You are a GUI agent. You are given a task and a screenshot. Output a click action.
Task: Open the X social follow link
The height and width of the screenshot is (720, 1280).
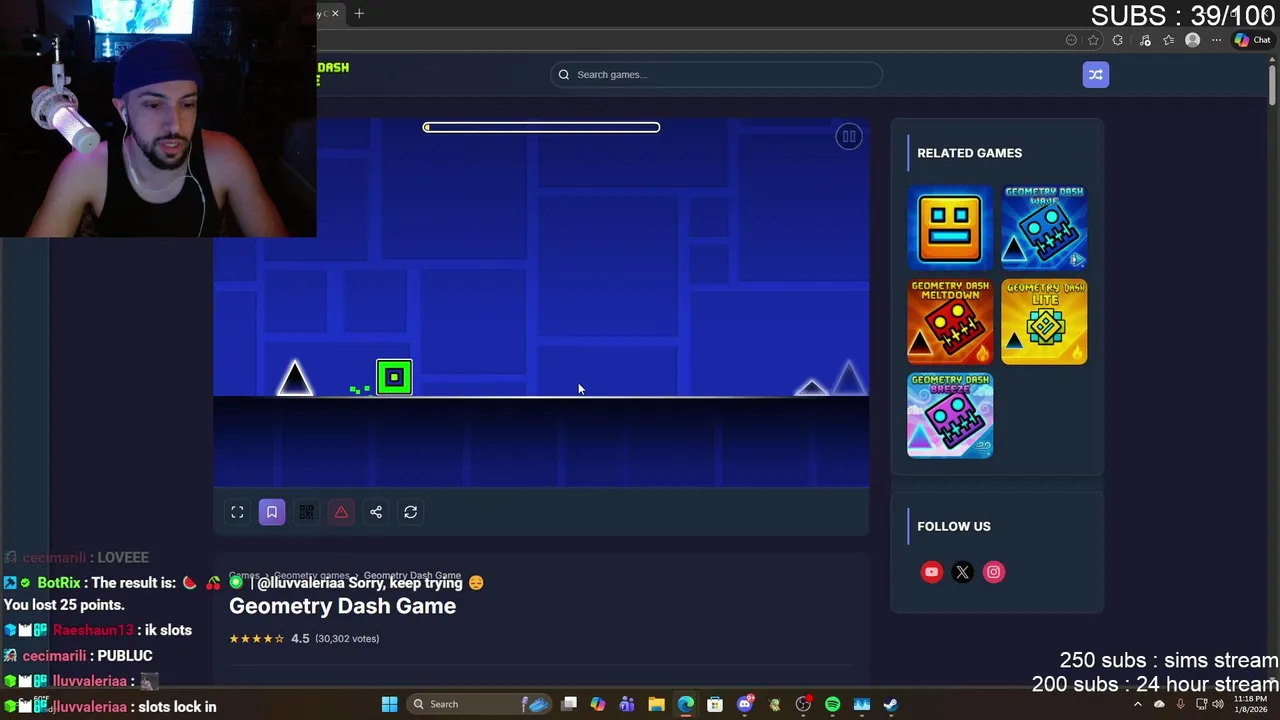pyautogui.click(x=962, y=572)
